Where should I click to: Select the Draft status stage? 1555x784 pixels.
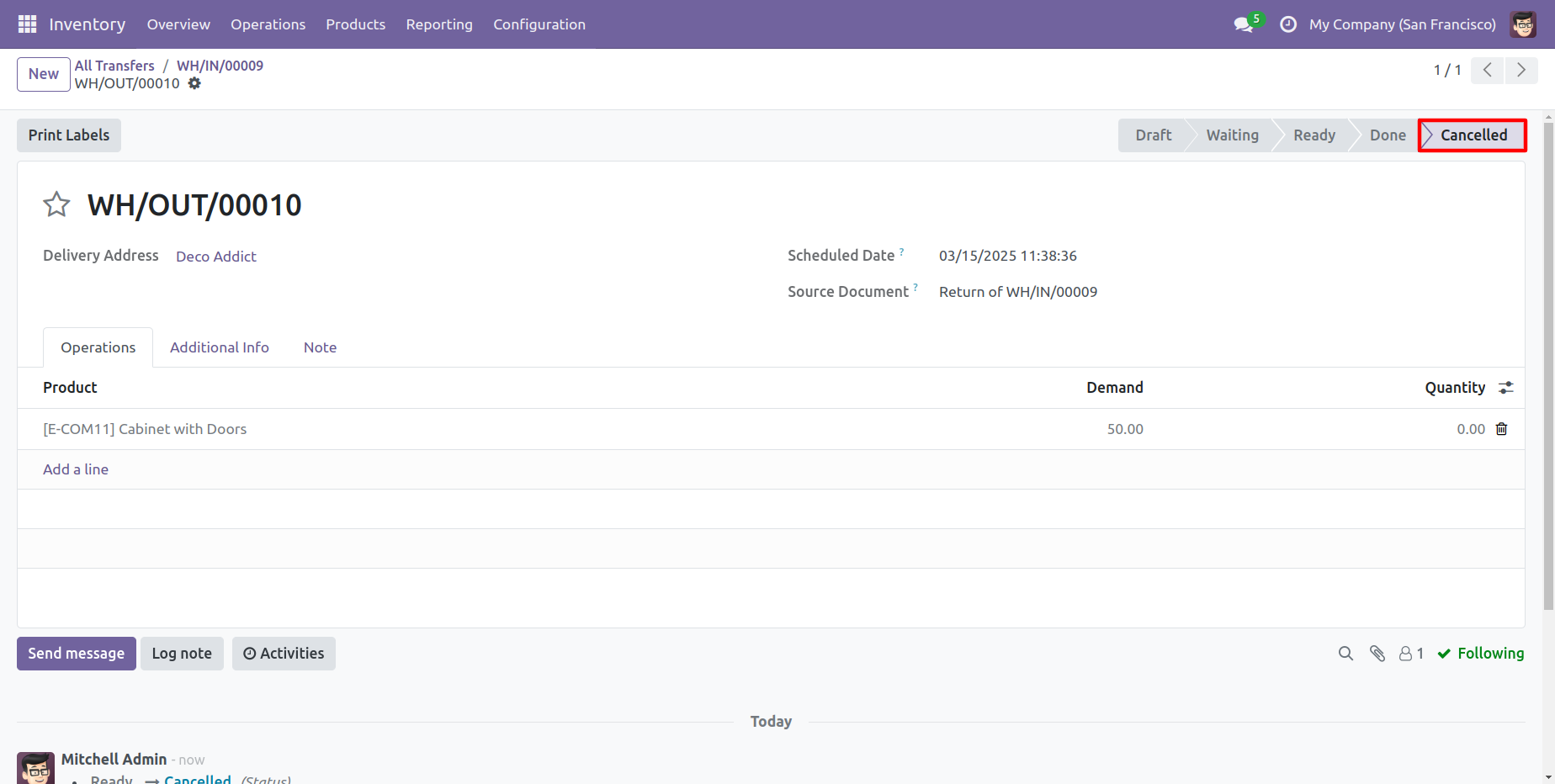(x=1153, y=135)
